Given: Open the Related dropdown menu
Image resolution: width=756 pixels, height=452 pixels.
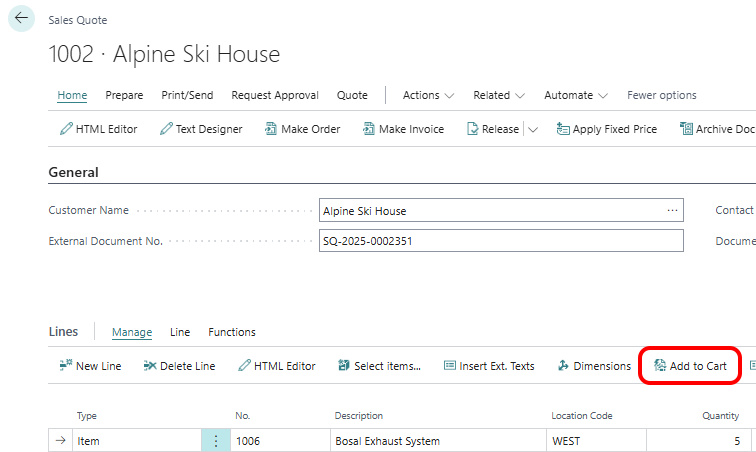Looking at the screenshot, I should point(499,96).
